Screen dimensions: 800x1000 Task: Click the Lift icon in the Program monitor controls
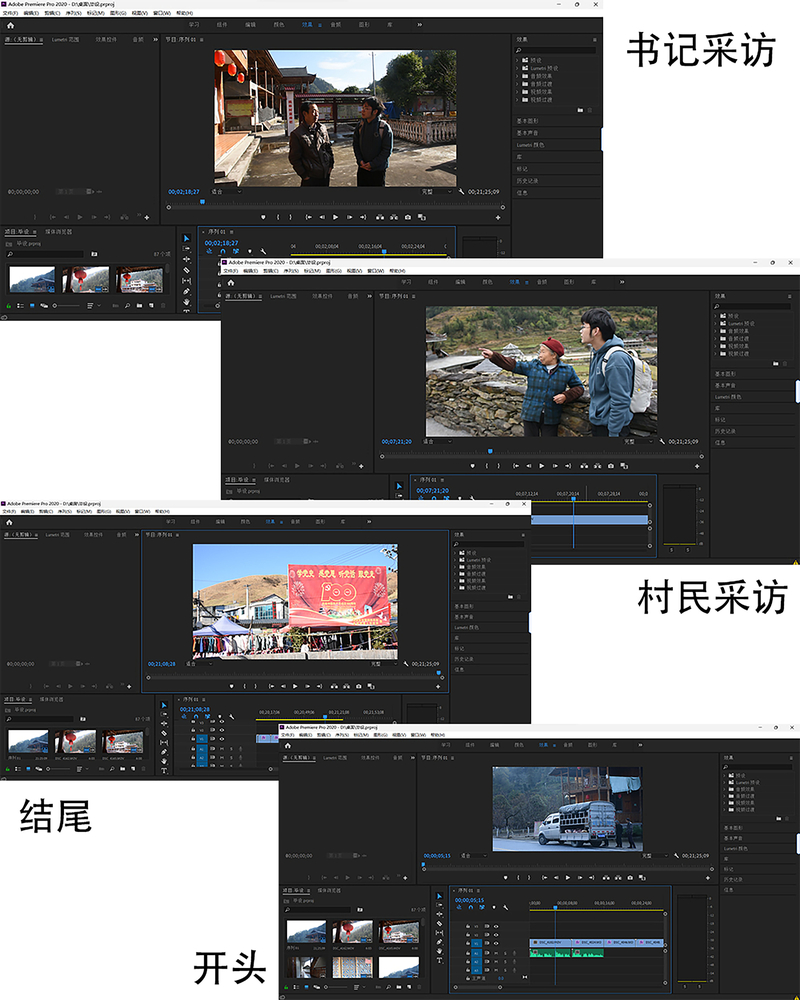tap(378, 217)
